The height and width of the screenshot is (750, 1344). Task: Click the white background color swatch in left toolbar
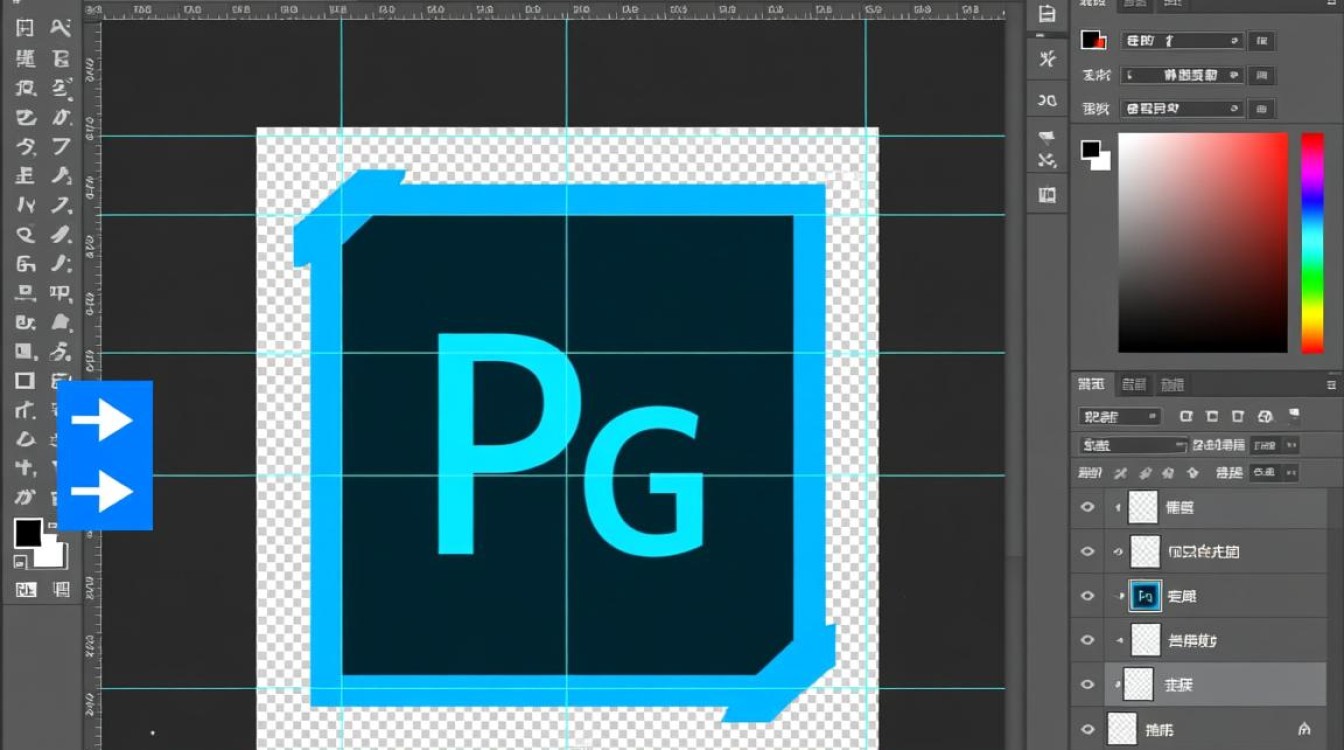52,554
